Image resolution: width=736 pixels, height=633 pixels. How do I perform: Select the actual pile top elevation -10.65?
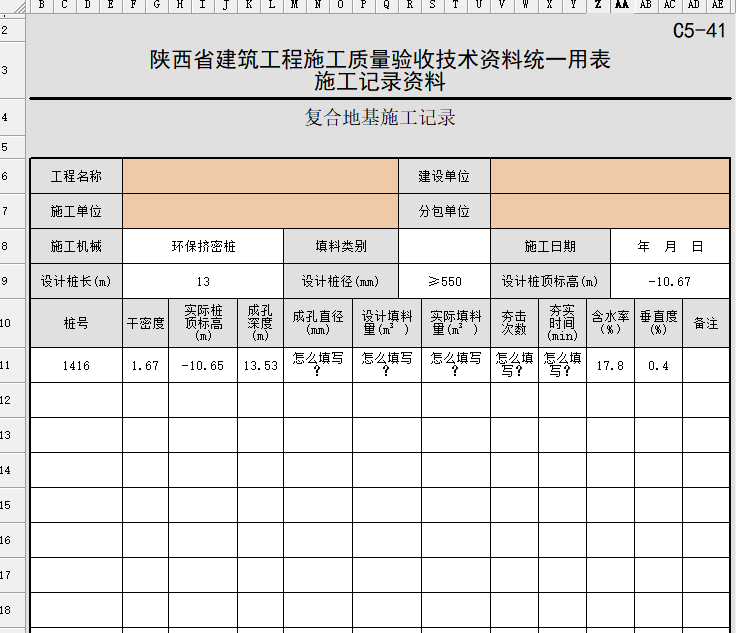[x=203, y=366]
